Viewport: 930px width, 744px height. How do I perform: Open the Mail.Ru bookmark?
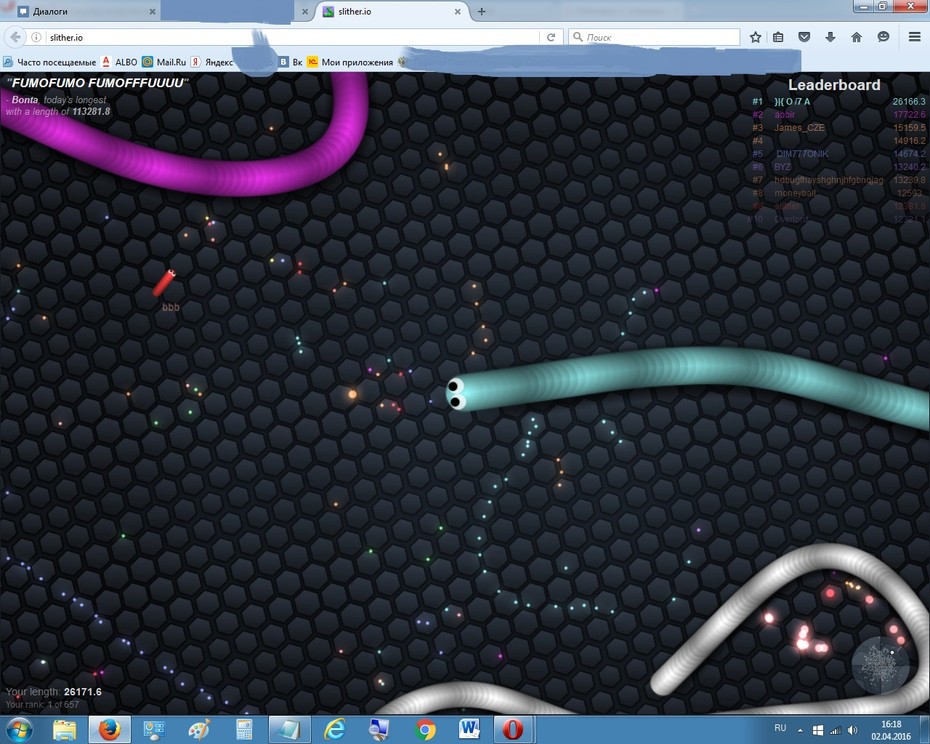pyautogui.click(x=164, y=62)
